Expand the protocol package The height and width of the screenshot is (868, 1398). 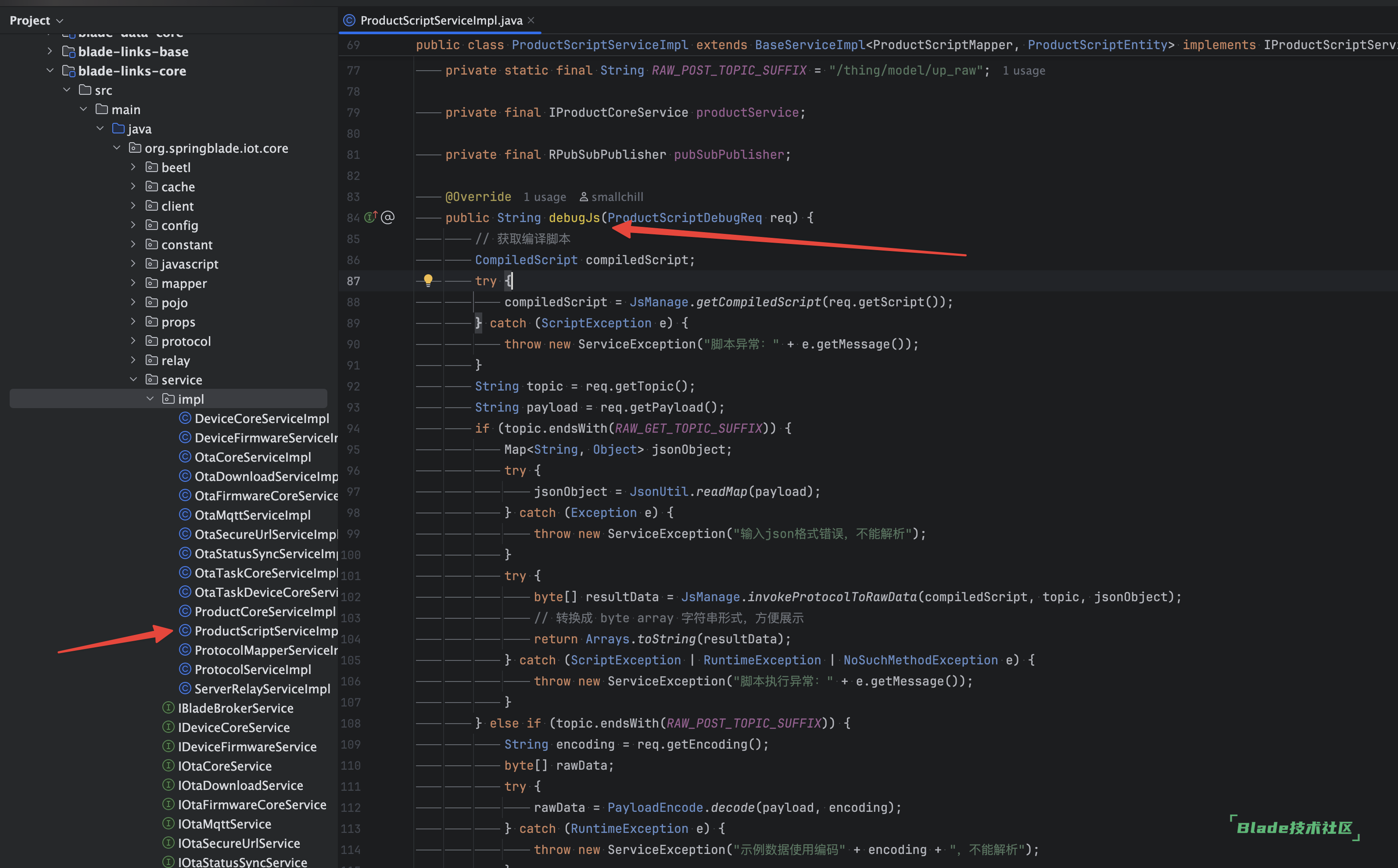pyautogui.click(x=134, y=341)
